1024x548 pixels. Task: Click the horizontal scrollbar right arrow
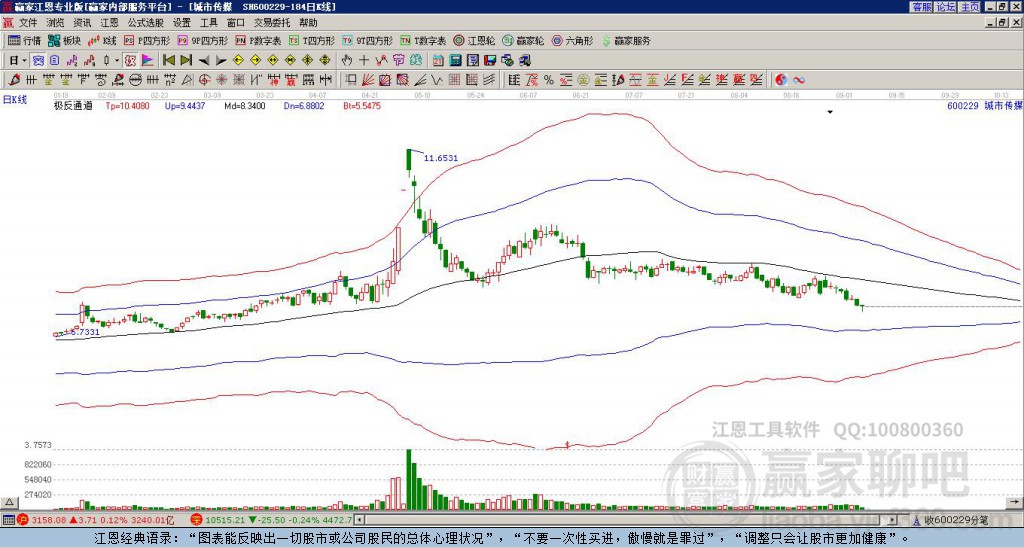(x=893, y=520)
